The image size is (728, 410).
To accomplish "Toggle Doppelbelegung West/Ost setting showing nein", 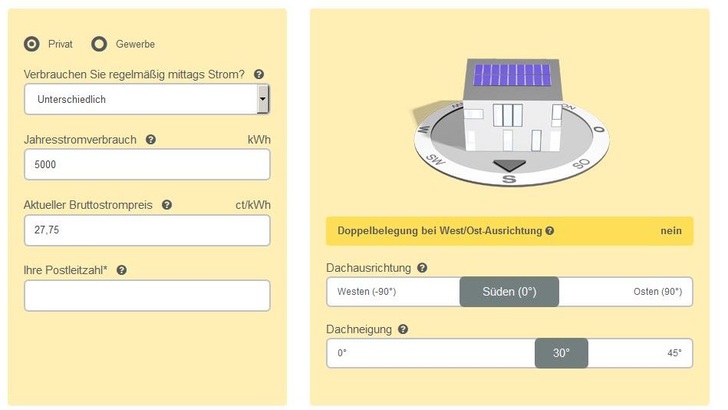I will pos(670,231).
